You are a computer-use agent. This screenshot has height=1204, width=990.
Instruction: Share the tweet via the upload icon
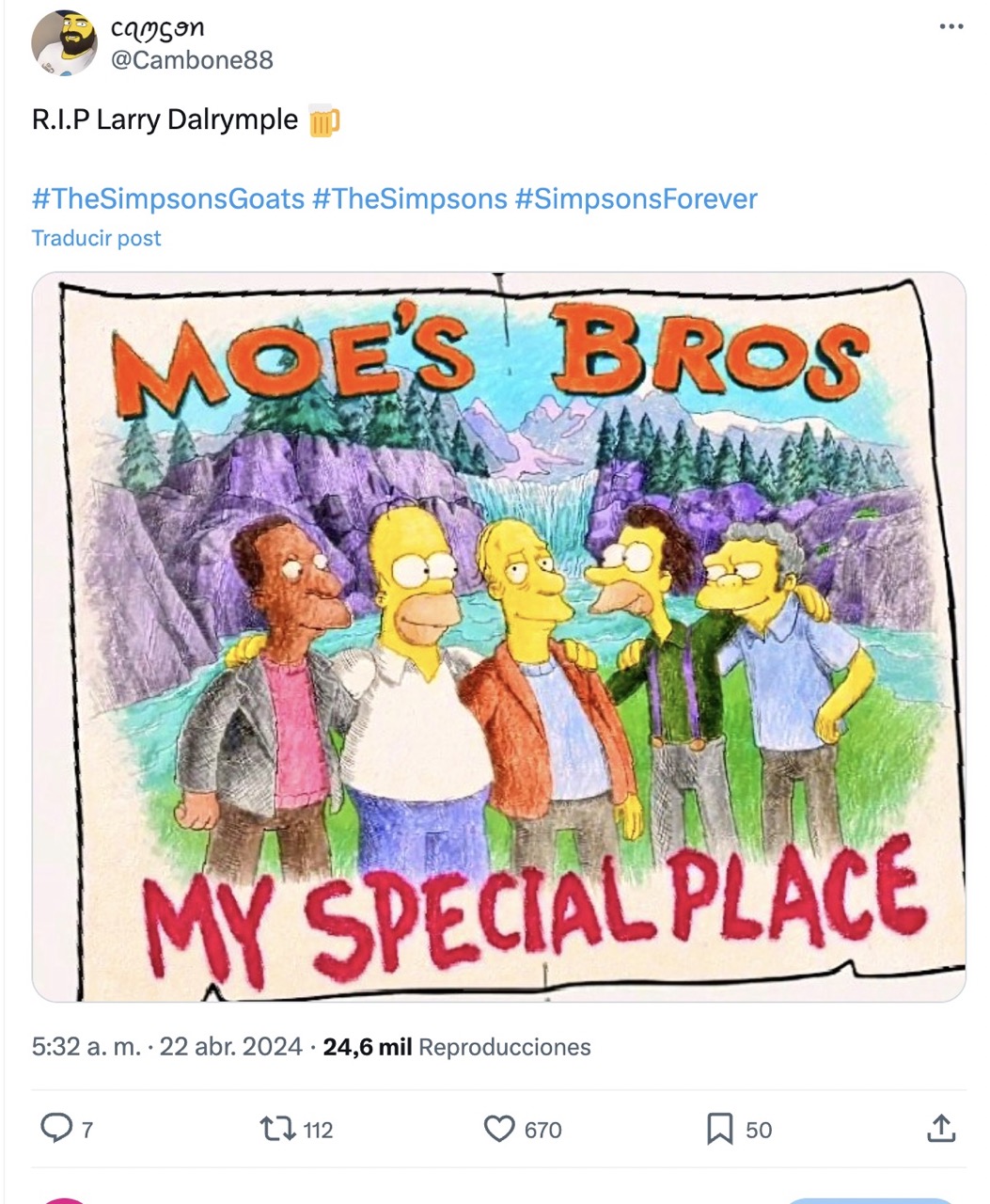click(939, 1130)
